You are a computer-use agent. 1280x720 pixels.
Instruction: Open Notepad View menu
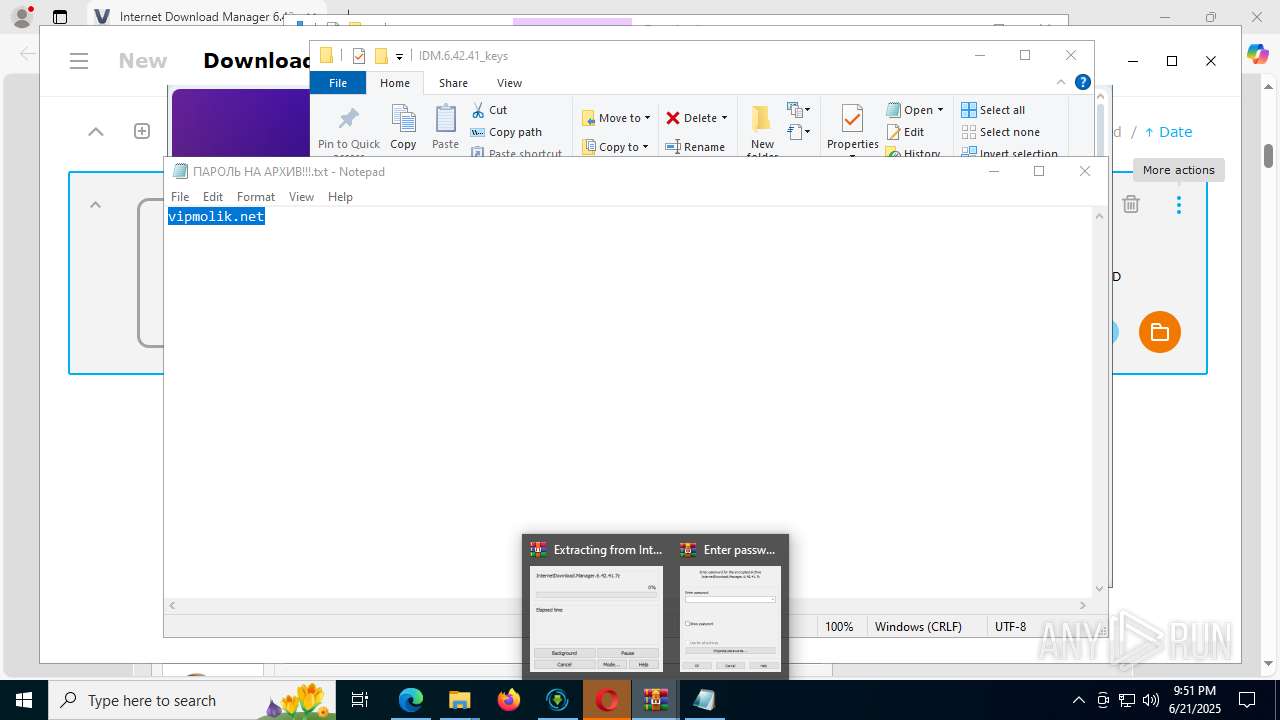tap(301, 197)
